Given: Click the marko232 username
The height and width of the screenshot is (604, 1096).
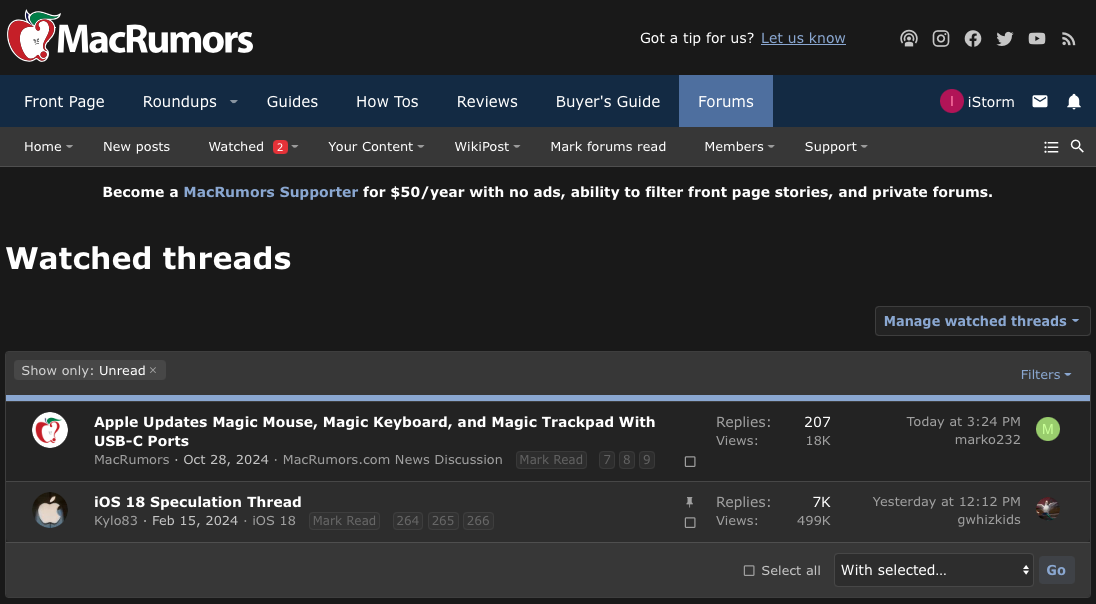Looking at the screenshot, I should (988, 440).
